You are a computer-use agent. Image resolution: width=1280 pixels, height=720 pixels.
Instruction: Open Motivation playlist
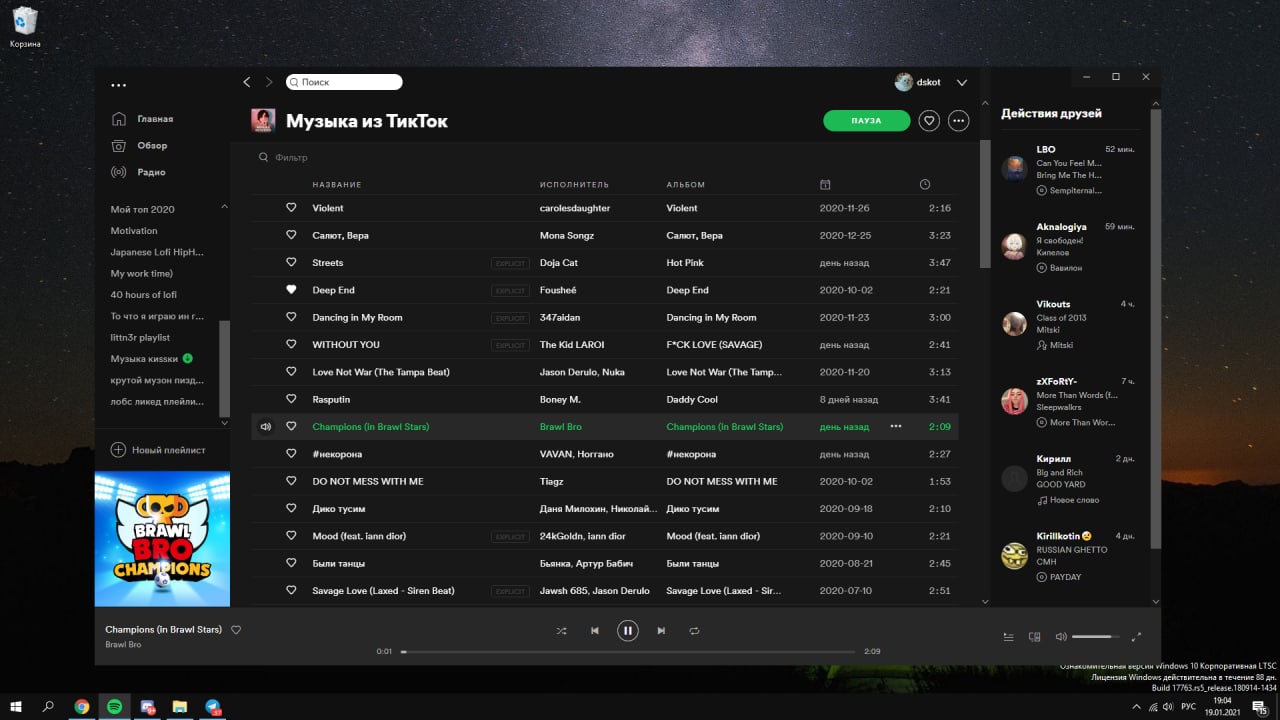[x=134, y=231]
